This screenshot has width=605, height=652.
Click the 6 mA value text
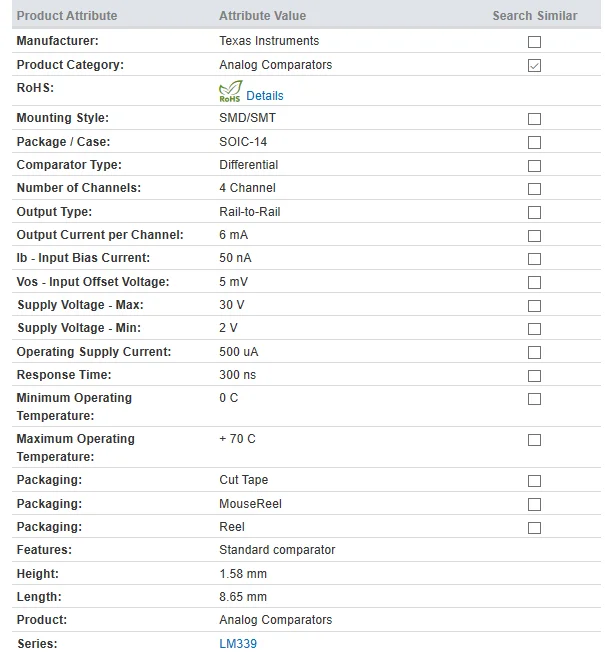233,235
